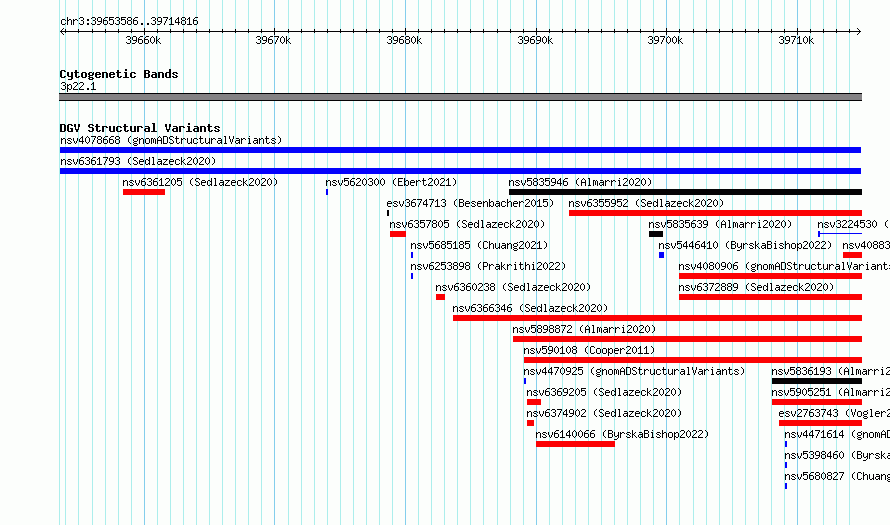Screen dimensions: 890x525
Task: Open label esv3674713 (Besenbacher2015)
Action: tap(470, 203)
